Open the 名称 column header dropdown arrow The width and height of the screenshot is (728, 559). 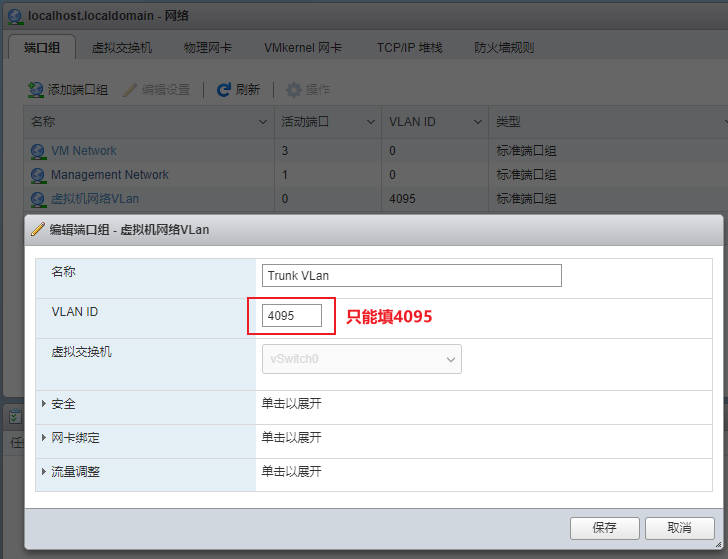coord(263,122)
